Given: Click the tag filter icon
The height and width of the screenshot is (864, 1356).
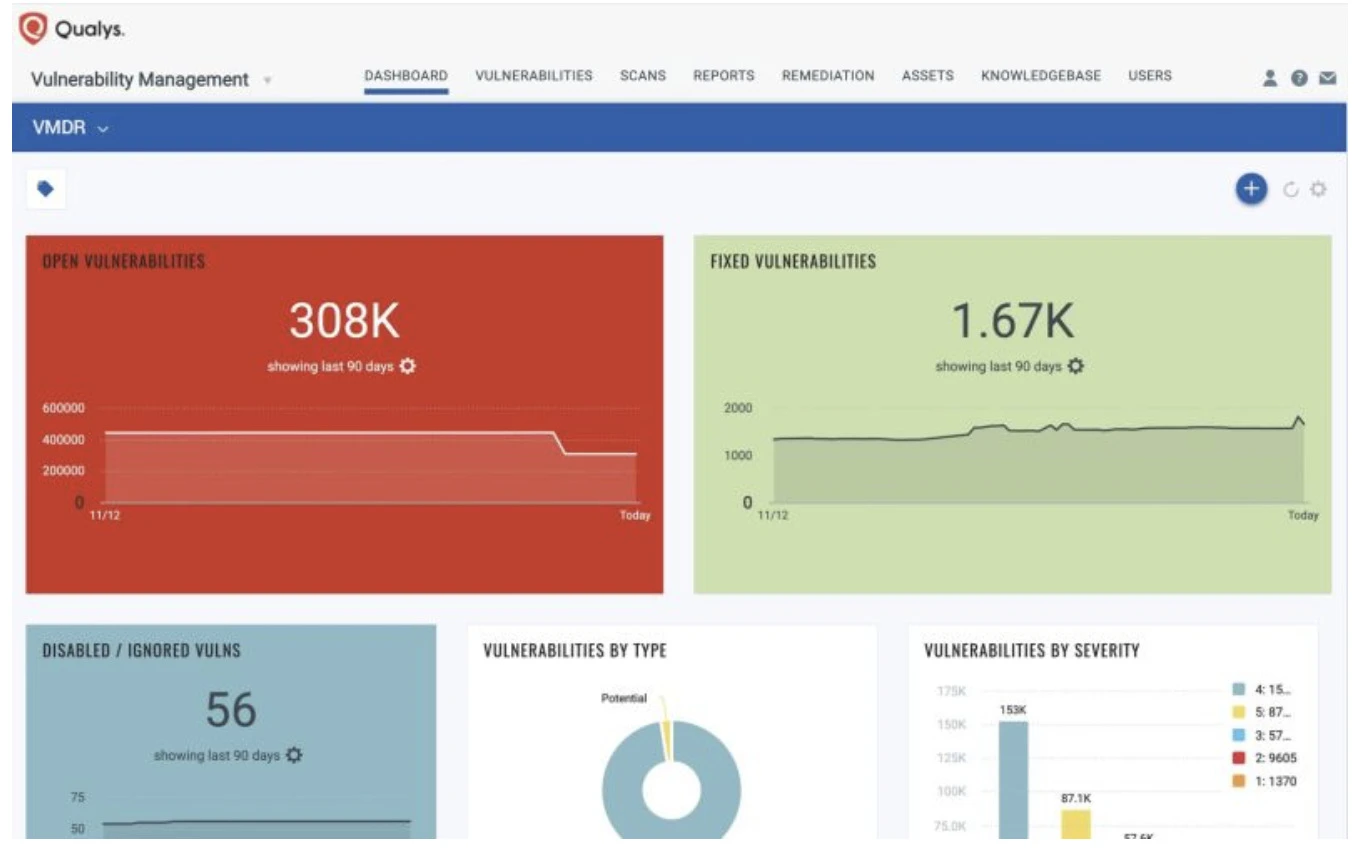Looking at the screenshot, I should [x=45, y=188].
